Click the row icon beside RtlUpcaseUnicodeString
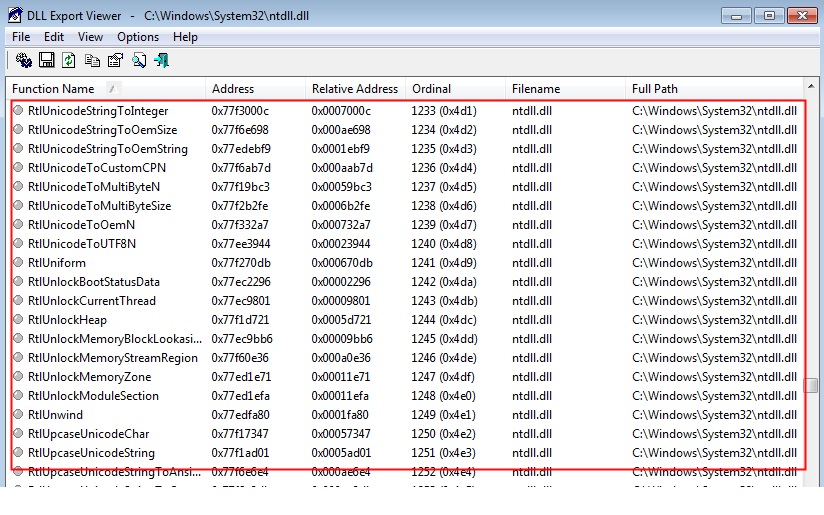824x515 pixels. [18, 452]
